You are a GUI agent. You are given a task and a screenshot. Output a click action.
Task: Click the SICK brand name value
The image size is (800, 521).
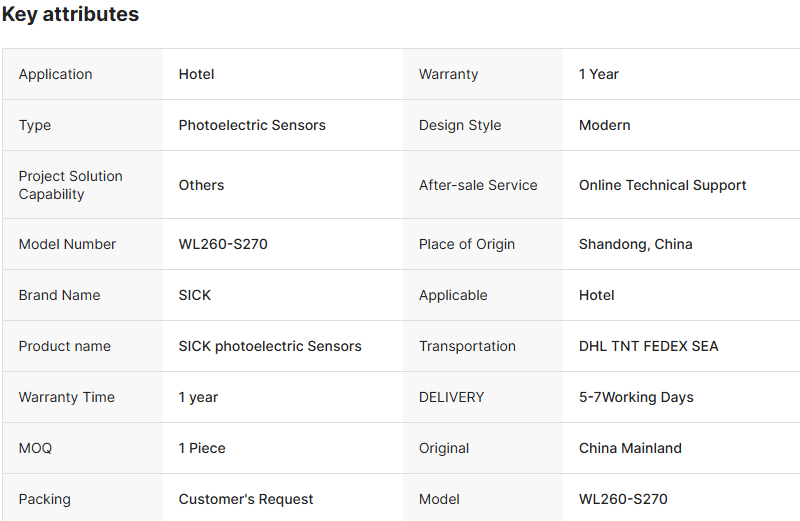click(195, 295)
